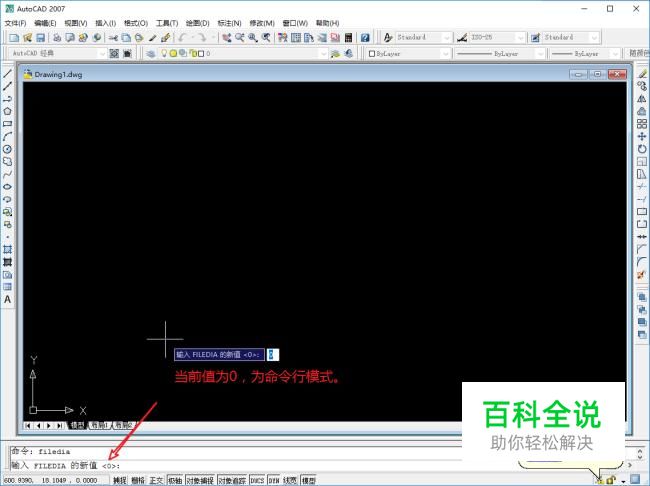Select the Circle tool
This screenshot has width=650, height=486.
(7, 149)
